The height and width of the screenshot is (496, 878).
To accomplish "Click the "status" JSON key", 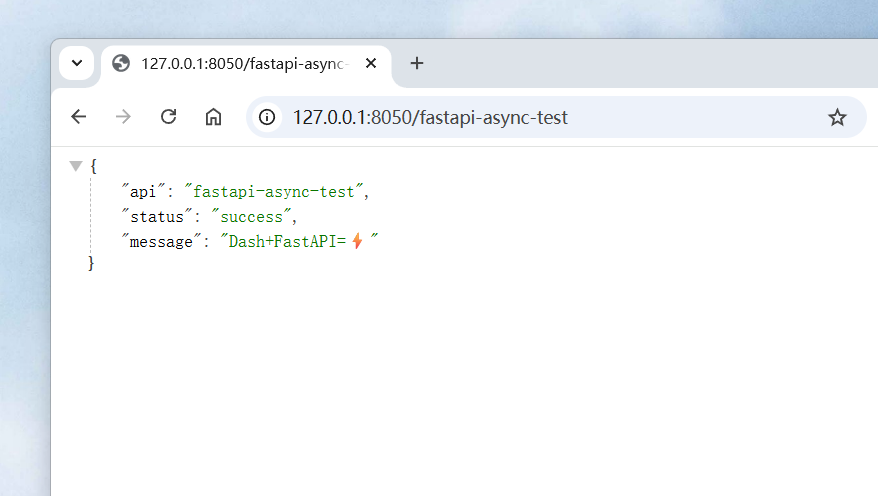I will point(157,217).
